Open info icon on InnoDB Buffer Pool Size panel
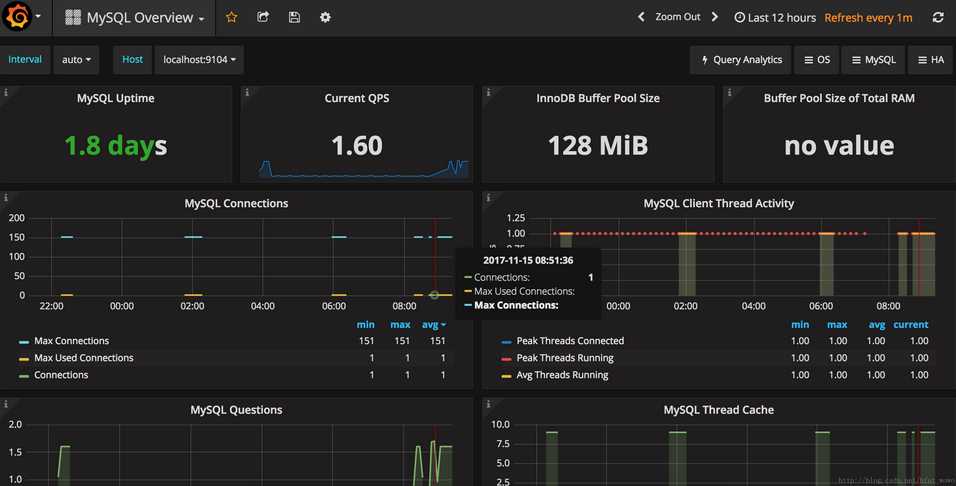 488,93
